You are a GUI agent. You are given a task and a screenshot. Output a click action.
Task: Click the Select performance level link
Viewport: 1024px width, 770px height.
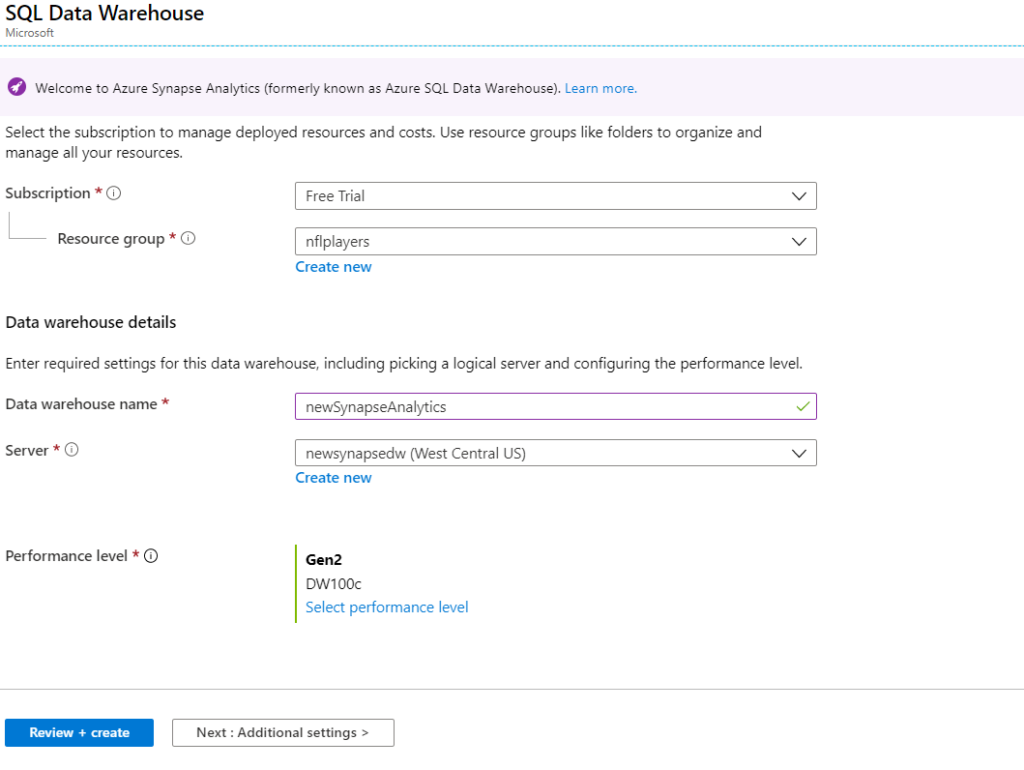(387, 607)
